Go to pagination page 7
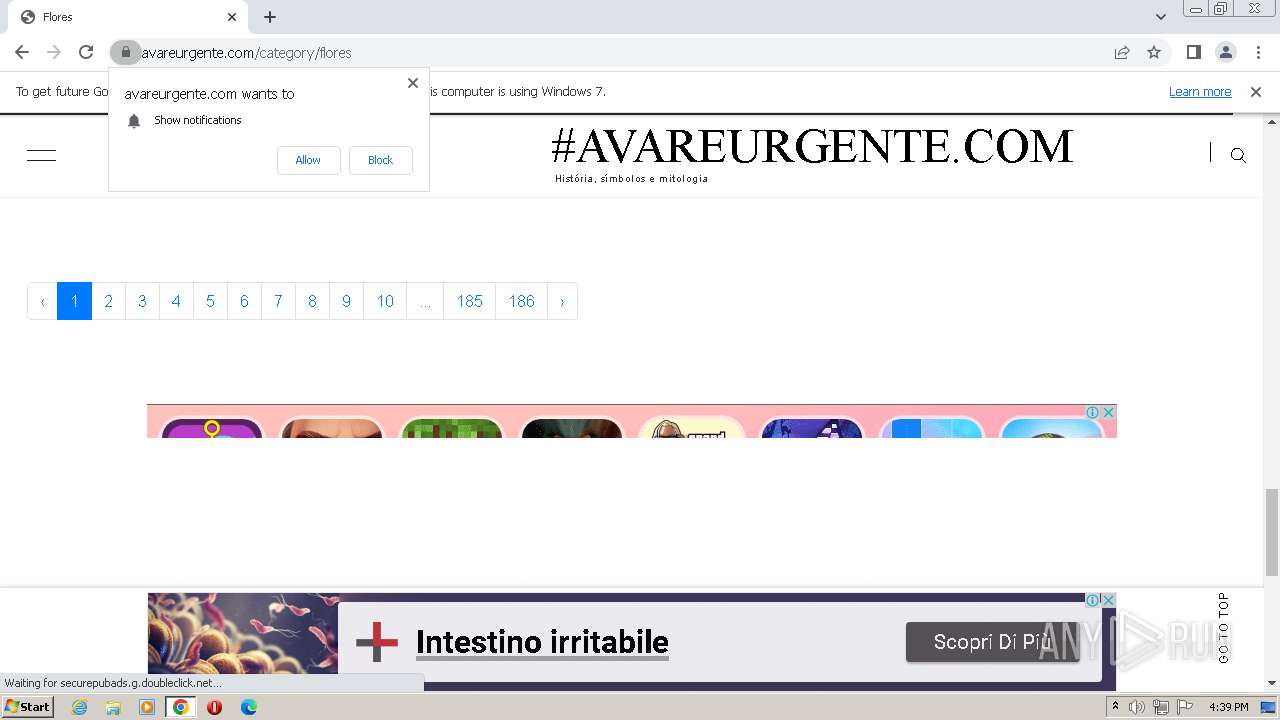Image resolution: width=1280 pixels, height=720 pixels. click(278, 301)
